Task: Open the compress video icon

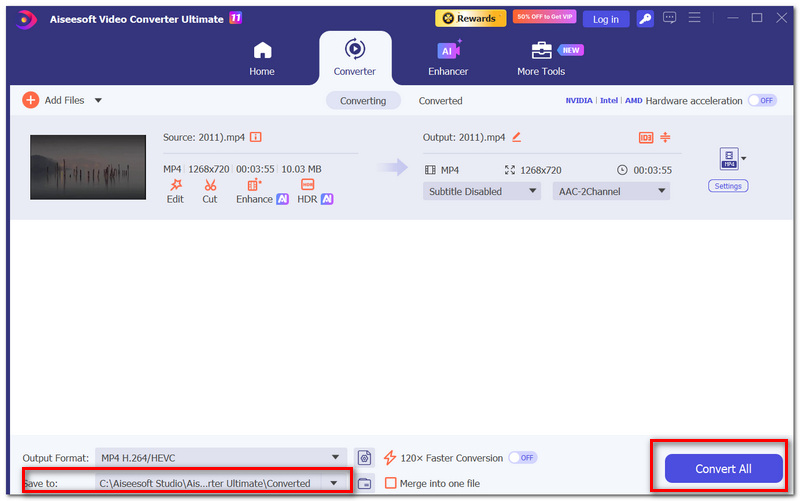Action: click(665, 137)
